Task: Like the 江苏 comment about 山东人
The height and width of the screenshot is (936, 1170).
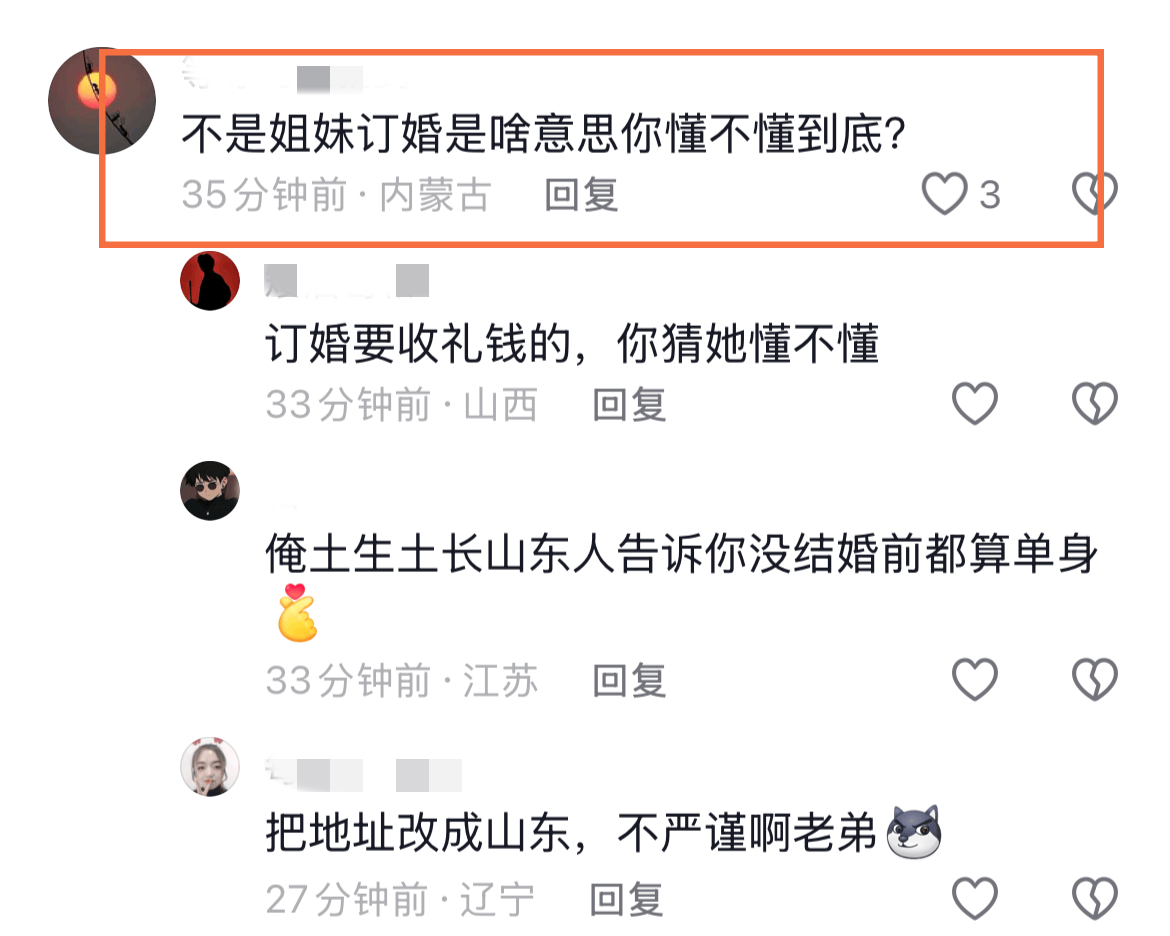Action: coord(975,679)
